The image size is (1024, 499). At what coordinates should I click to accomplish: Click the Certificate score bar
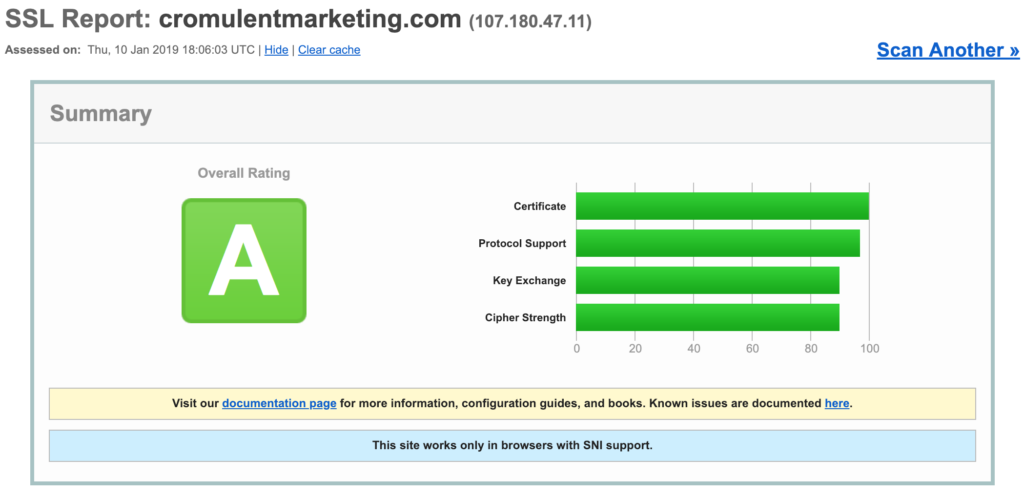point(722,206)
